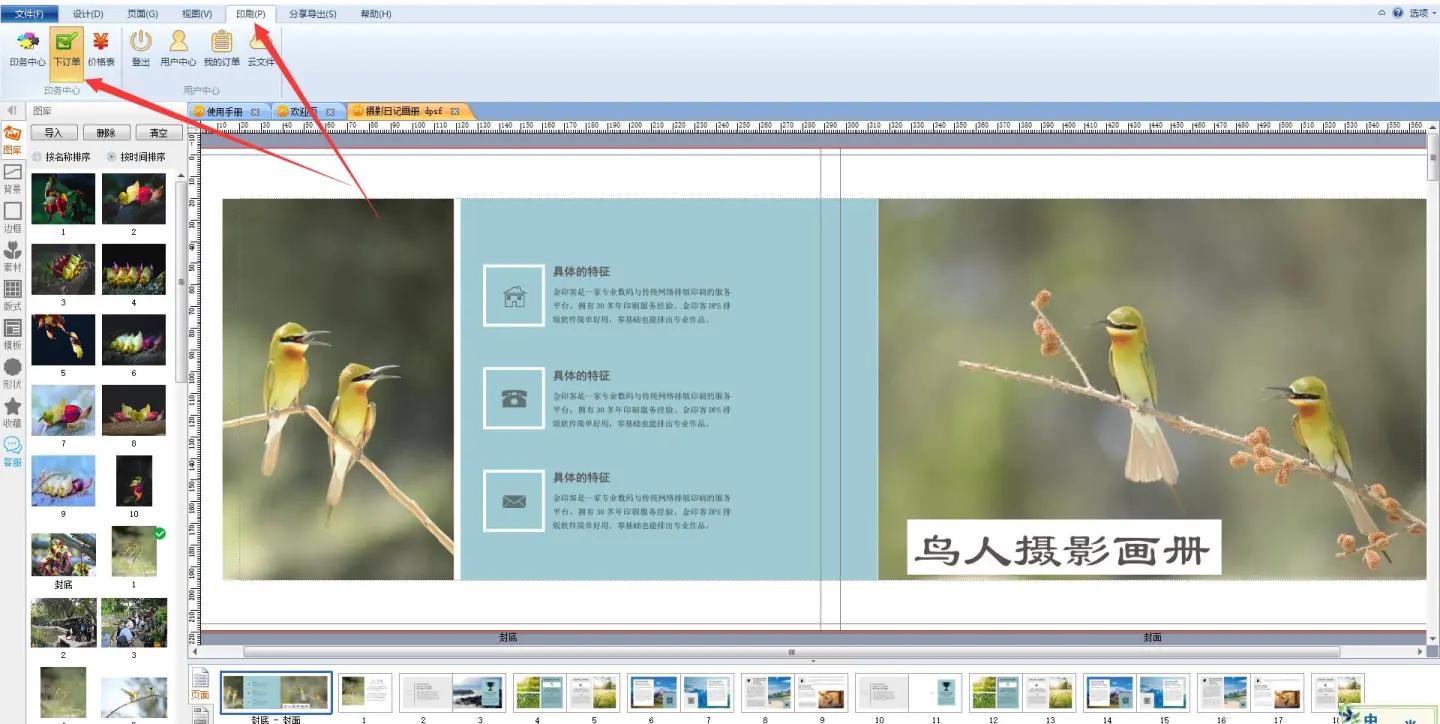Select gallery image thumbnail labeled 4
The height and width of the screenshot is (724, 1440).
(134, 269)
